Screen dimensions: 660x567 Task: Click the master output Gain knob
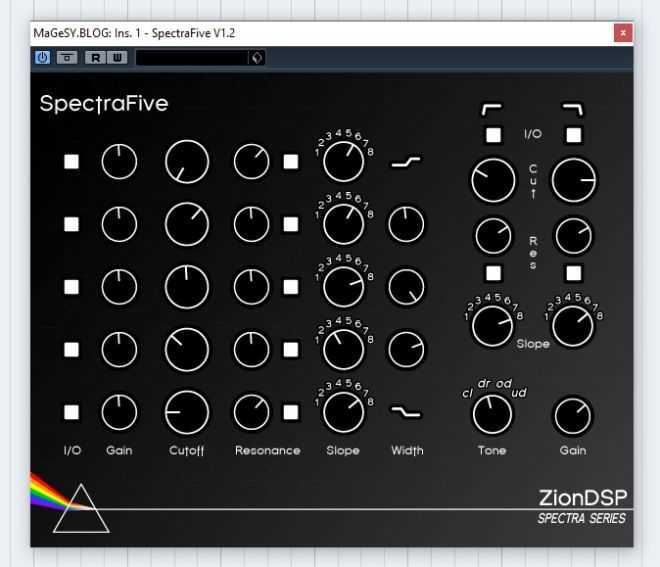(573, 416)
